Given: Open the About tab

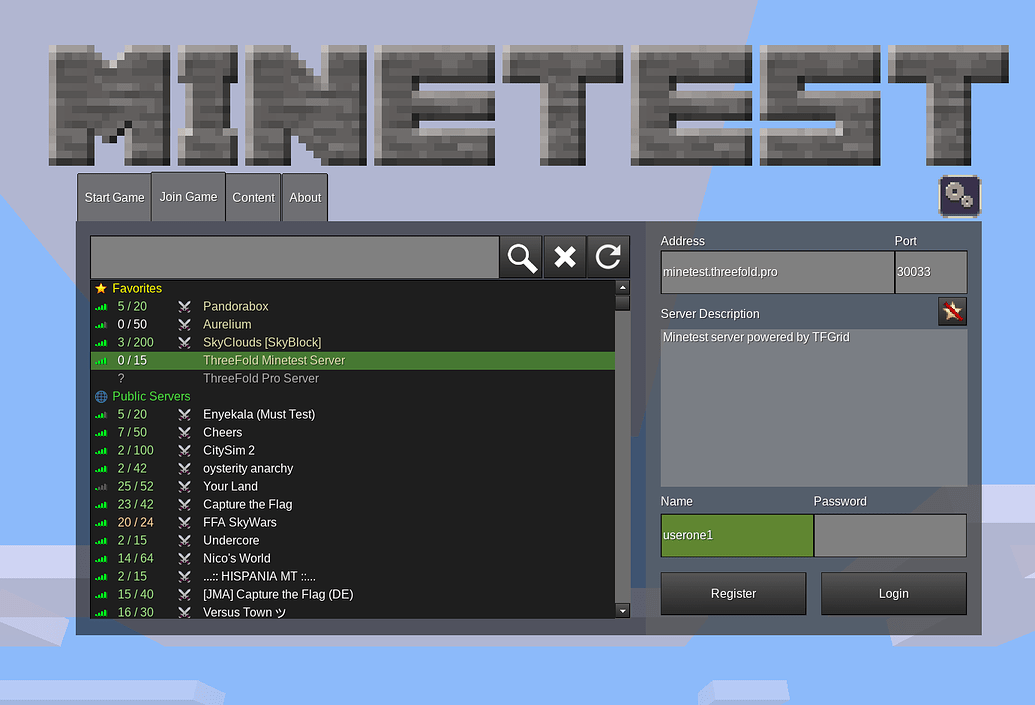Looking at the screenshot, I should [305, 198].
